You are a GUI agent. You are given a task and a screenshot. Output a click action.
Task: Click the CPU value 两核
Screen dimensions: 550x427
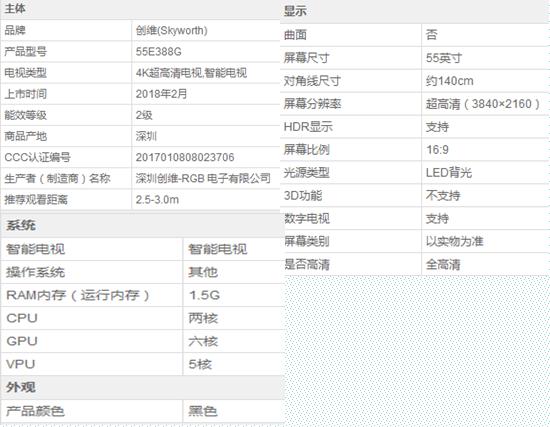coord(203,318)
